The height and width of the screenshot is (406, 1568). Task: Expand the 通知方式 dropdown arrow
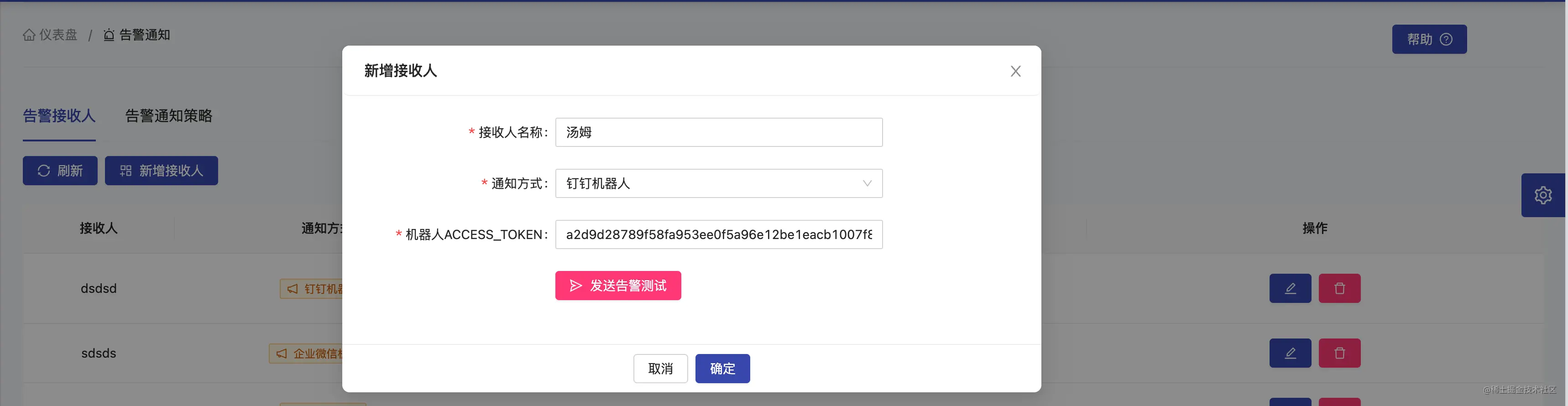click(x=867, y=183)
